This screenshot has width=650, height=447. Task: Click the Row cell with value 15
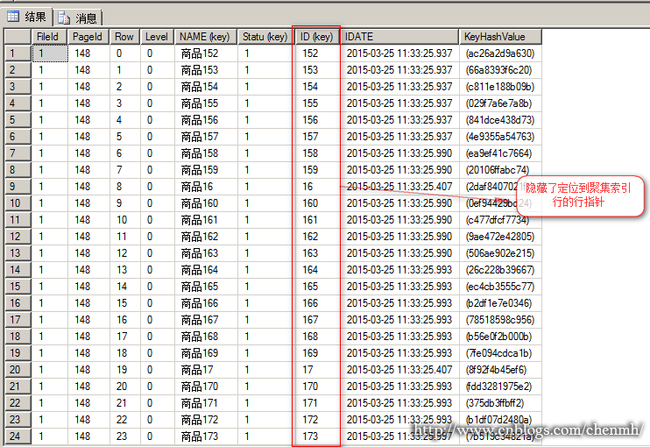point(125,303)
